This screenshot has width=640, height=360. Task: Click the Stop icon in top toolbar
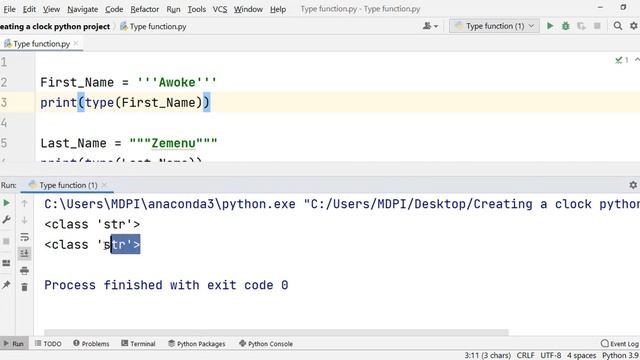(597, 26)
